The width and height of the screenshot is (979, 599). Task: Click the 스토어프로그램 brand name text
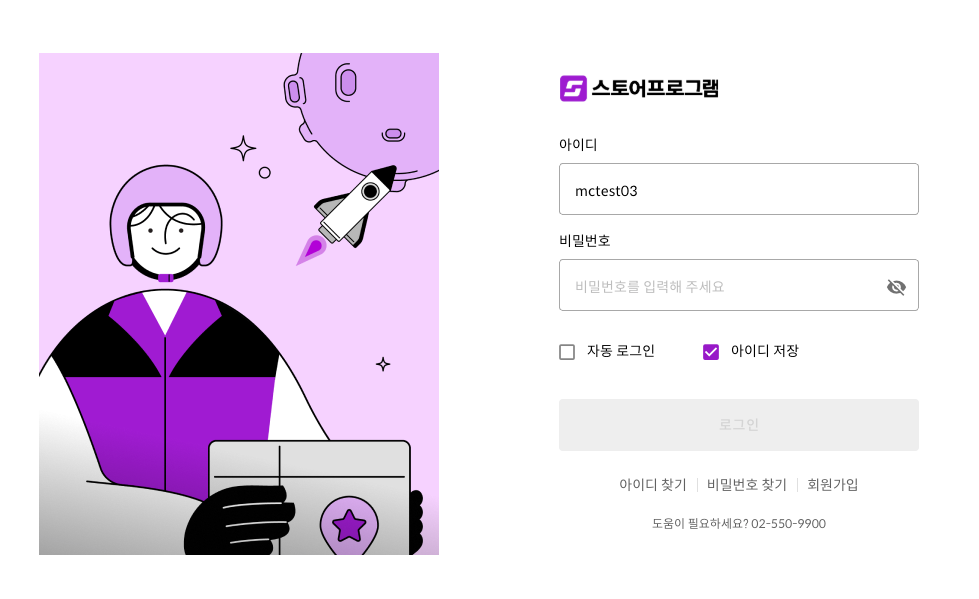[655, 88]
